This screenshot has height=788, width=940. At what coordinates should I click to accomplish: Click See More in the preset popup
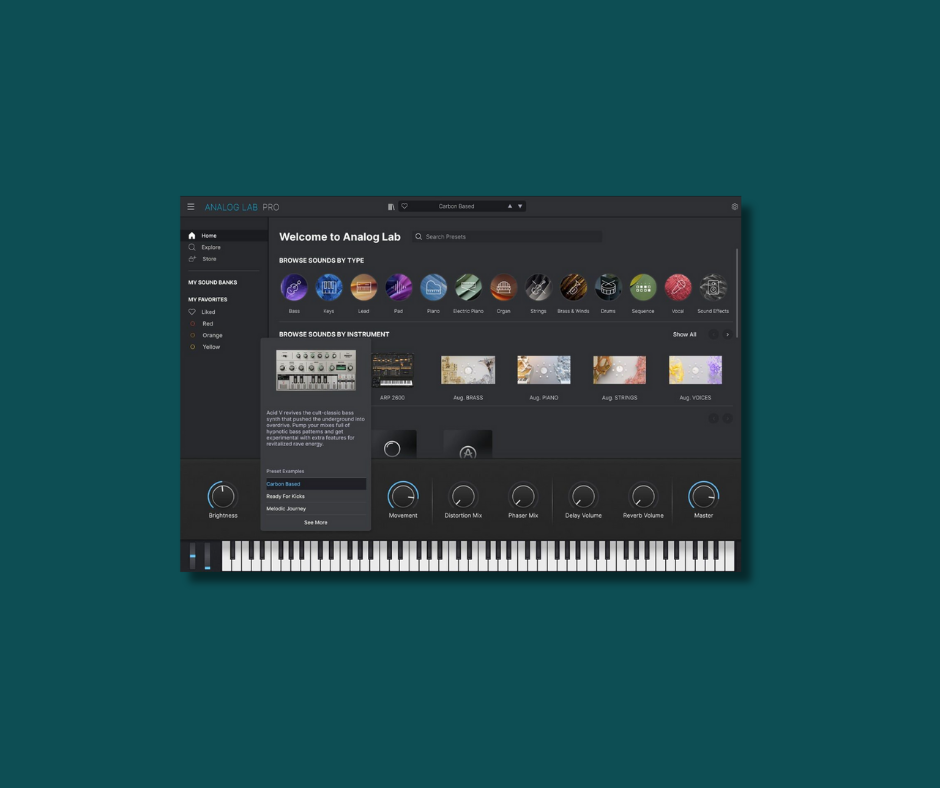click(x=315, y=522)
